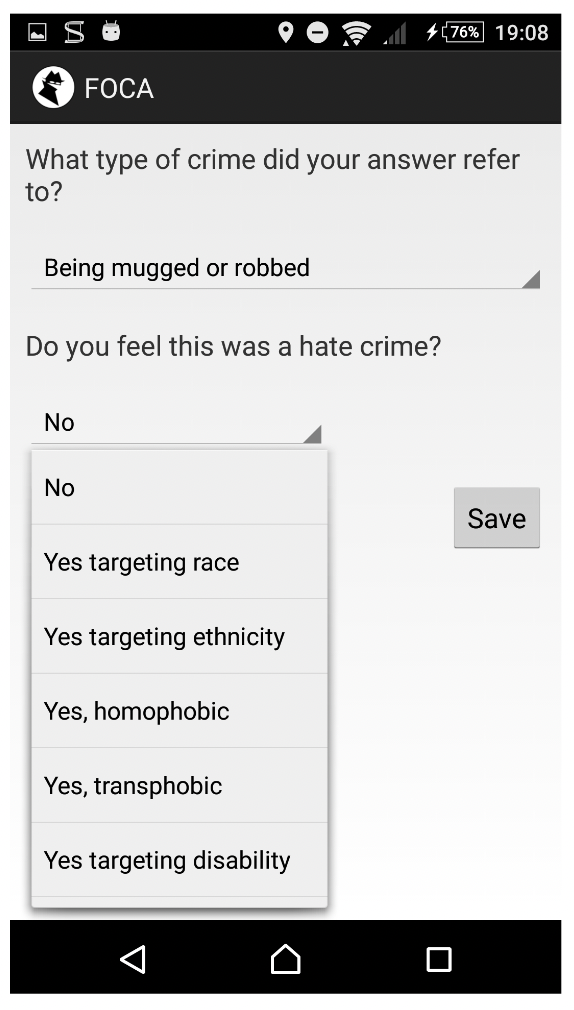Viewport: 574px width, 1010px height.
Task: Tap the do-not-disturb status icon
Action: (x=317, y=32)
